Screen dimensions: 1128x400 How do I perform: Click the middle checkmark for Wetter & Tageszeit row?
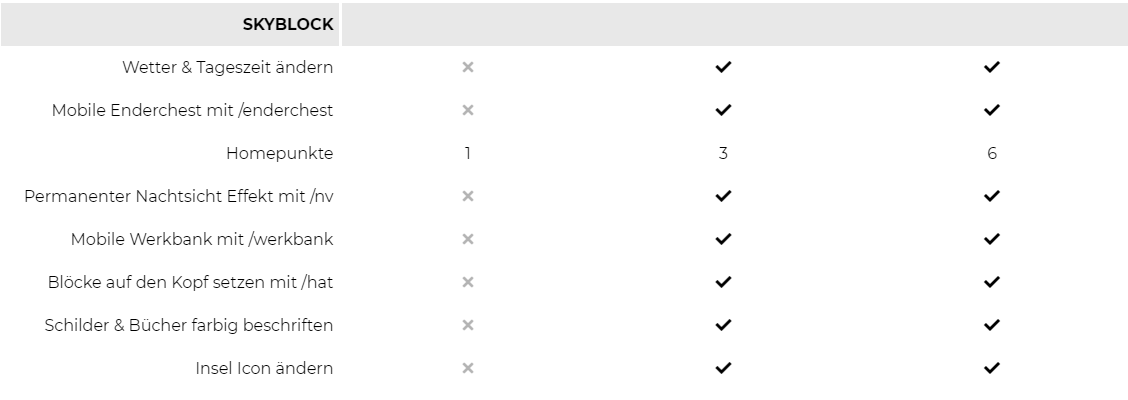(x=723, y=67)
